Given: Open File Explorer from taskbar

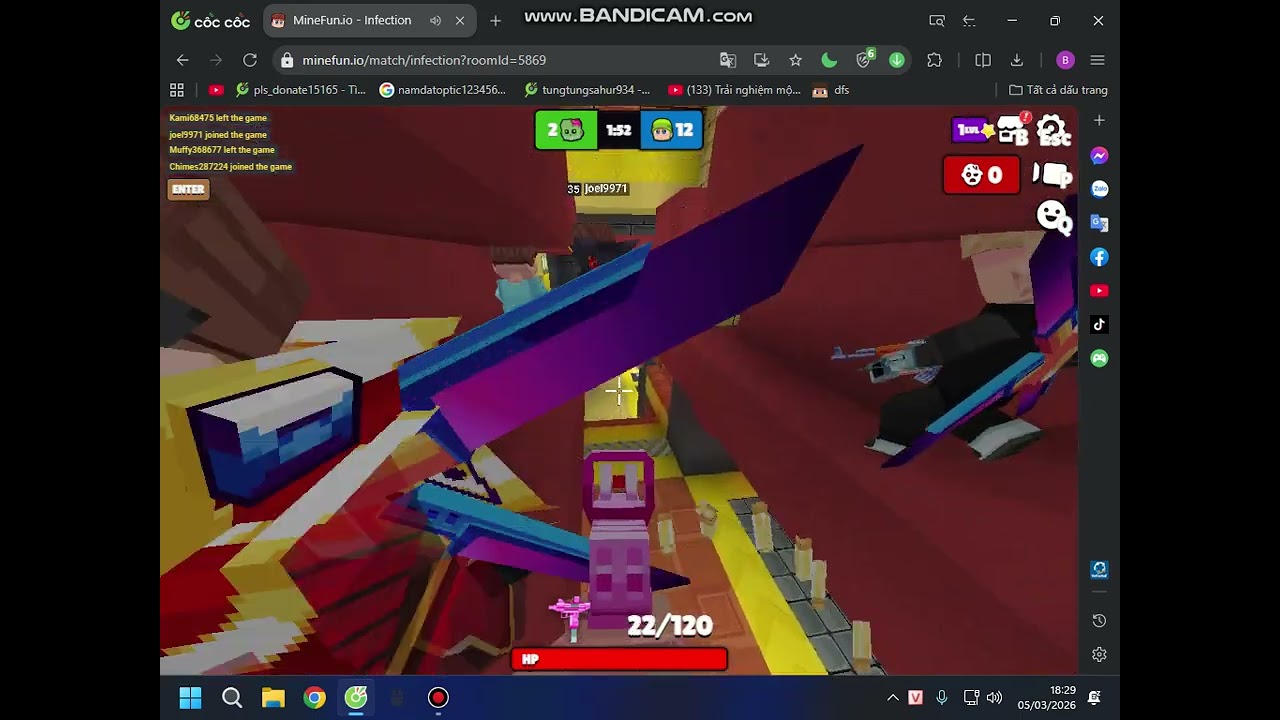Looking at the screenshot, I should (x=273, y=698).
